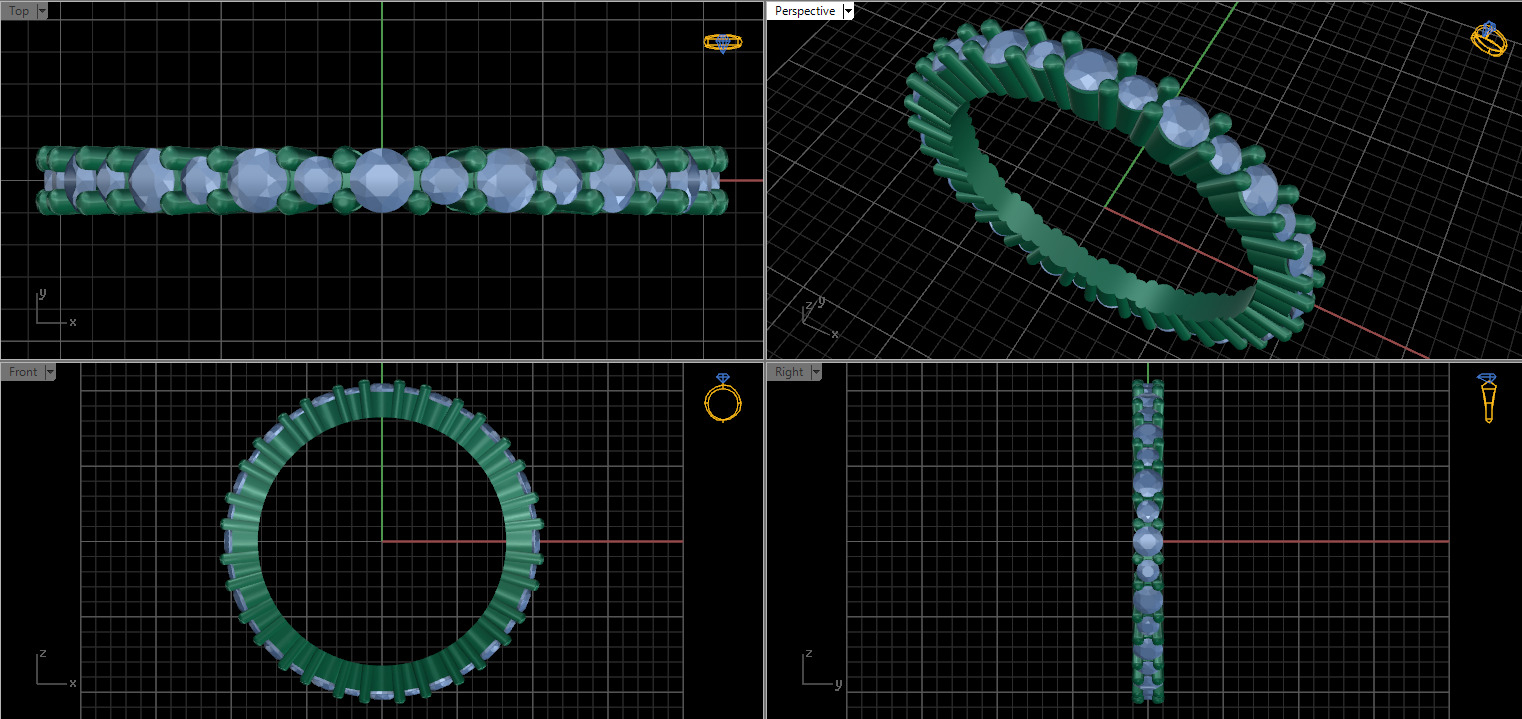Click the ring orientation icon in Perspective viewport

[x=1488, y=39]
